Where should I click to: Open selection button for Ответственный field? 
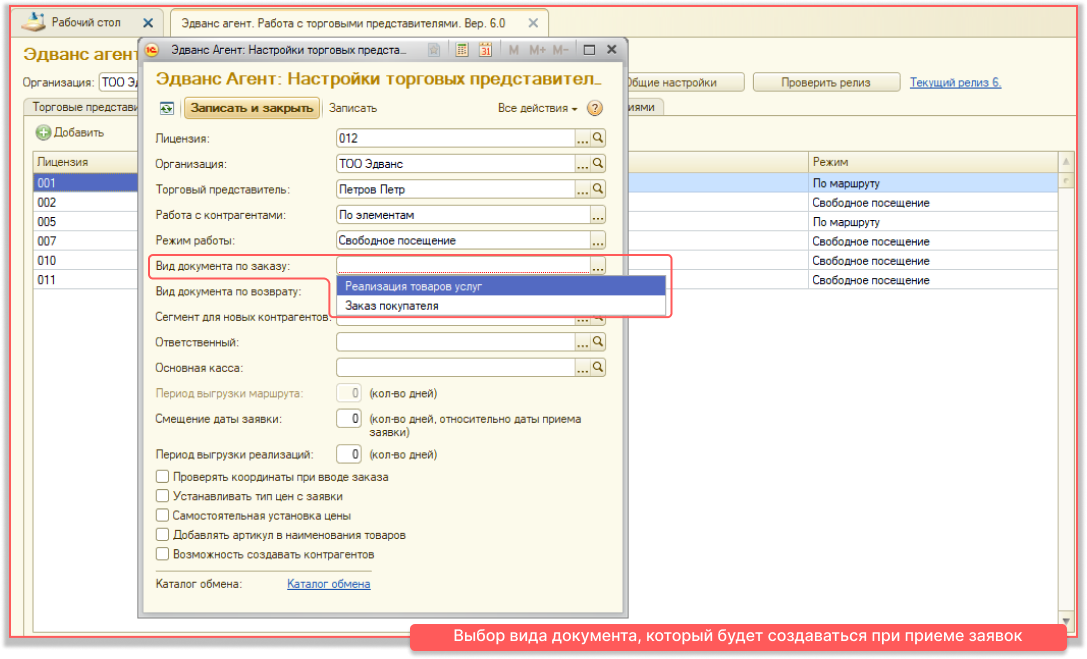pos(583,342)
